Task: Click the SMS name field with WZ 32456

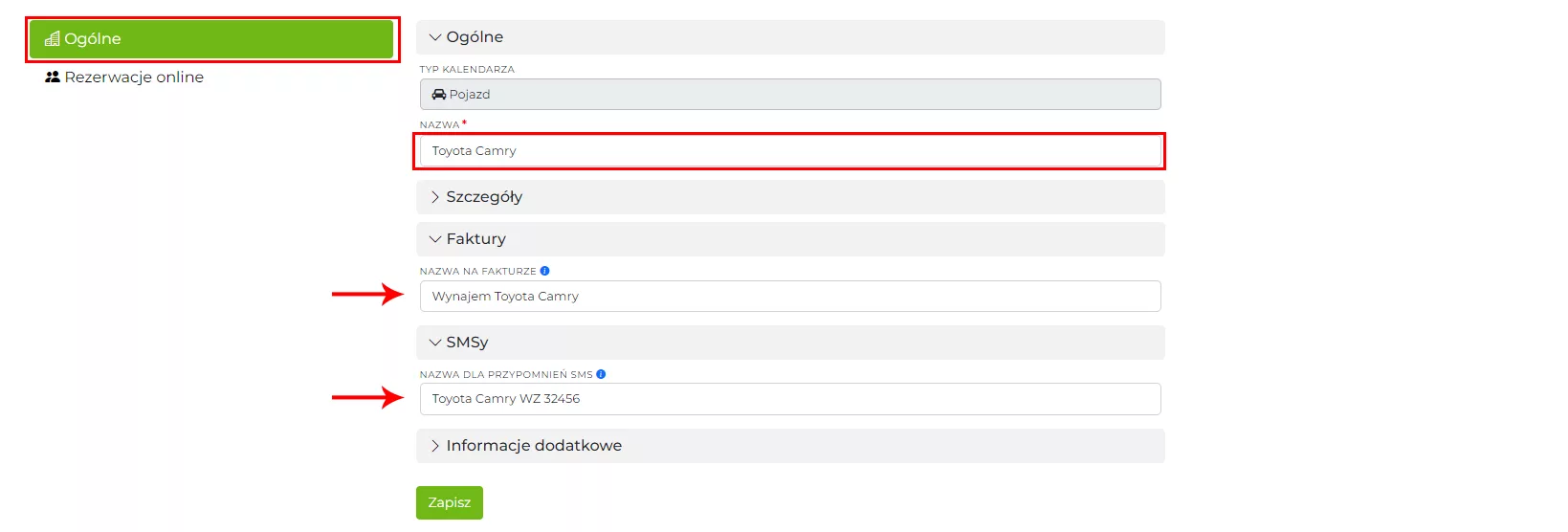Action: [x=789, y=399]
